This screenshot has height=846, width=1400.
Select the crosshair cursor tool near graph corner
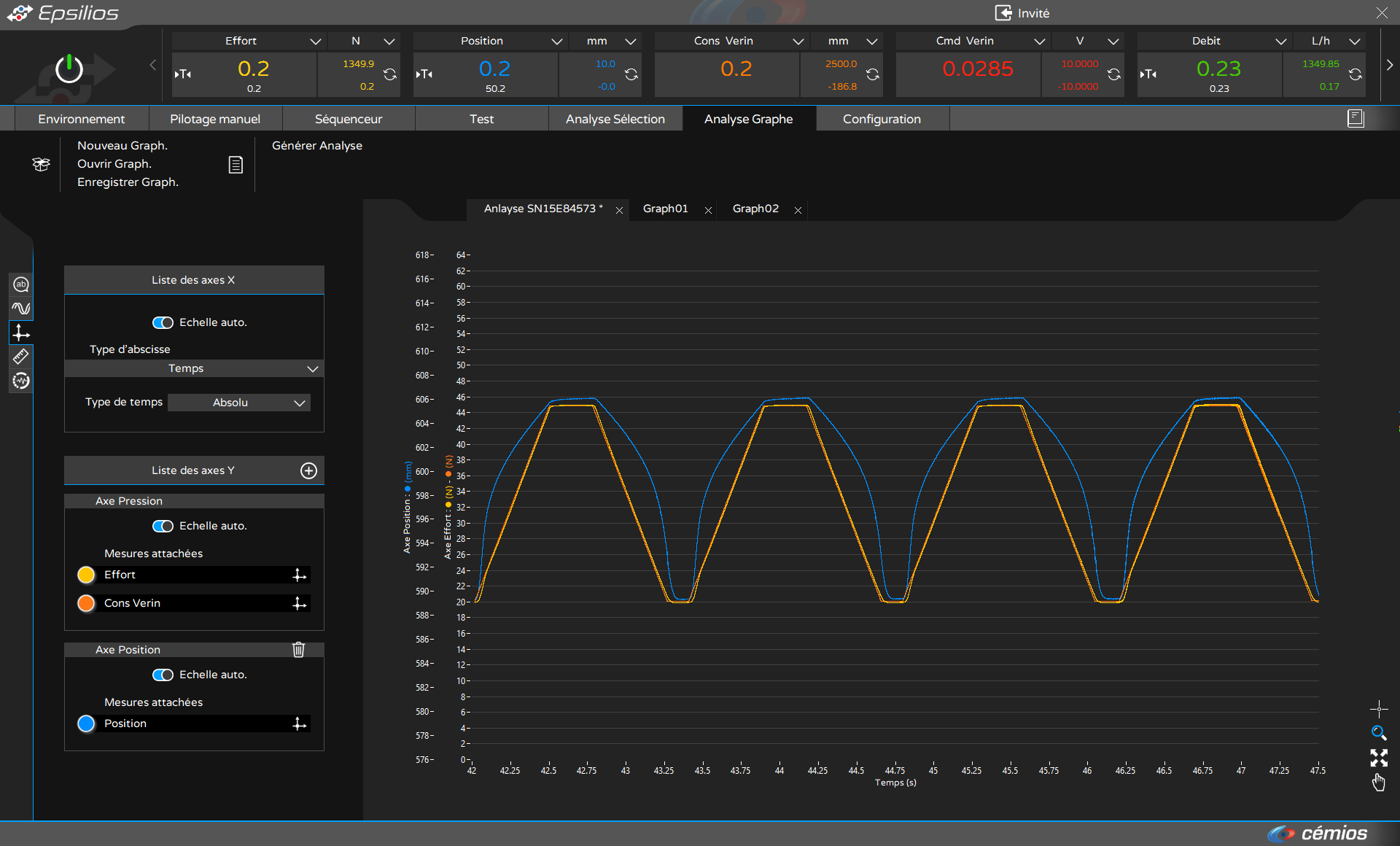pyautogui.click(x=1378, y=708)
